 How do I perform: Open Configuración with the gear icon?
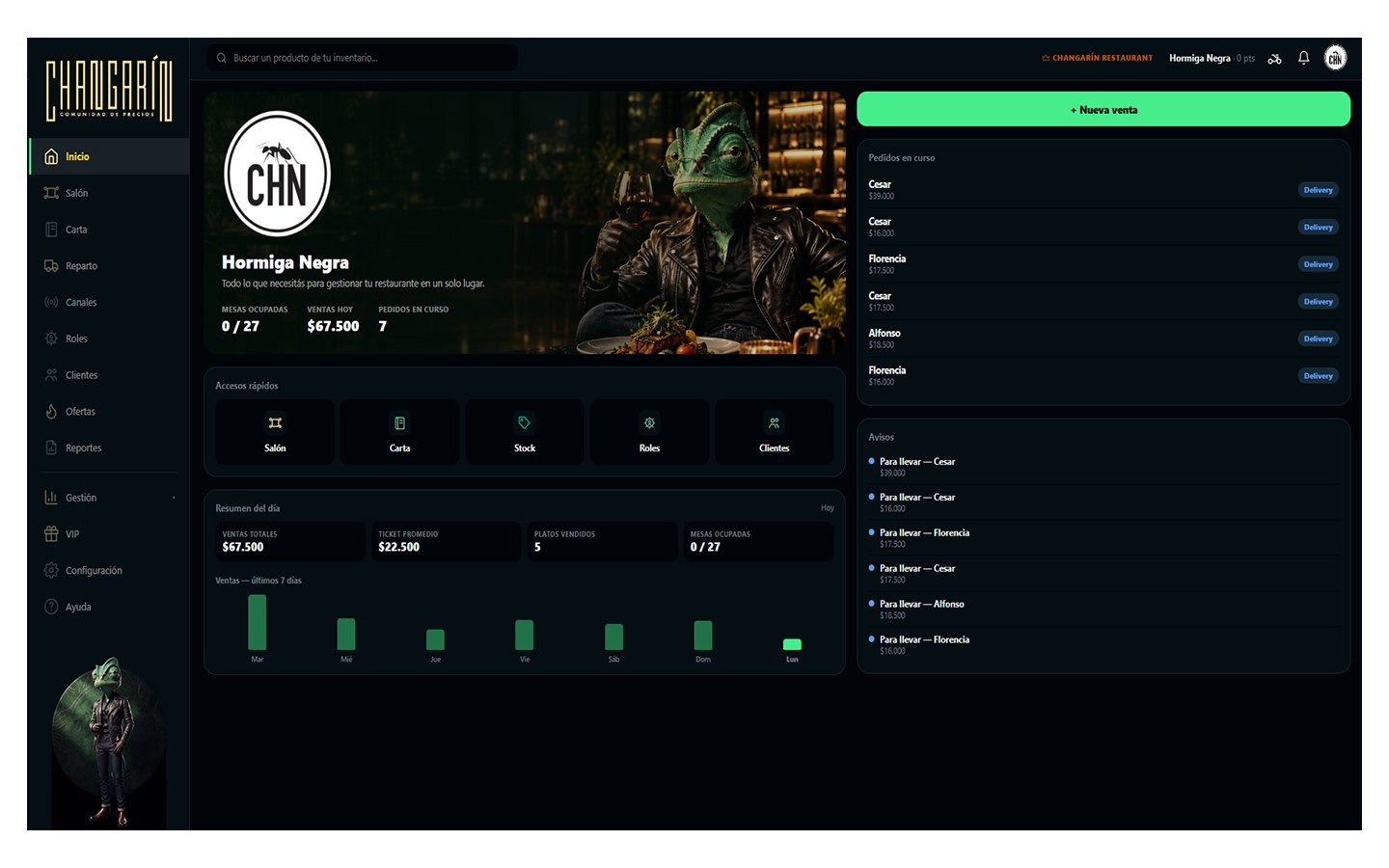[51, 571]
